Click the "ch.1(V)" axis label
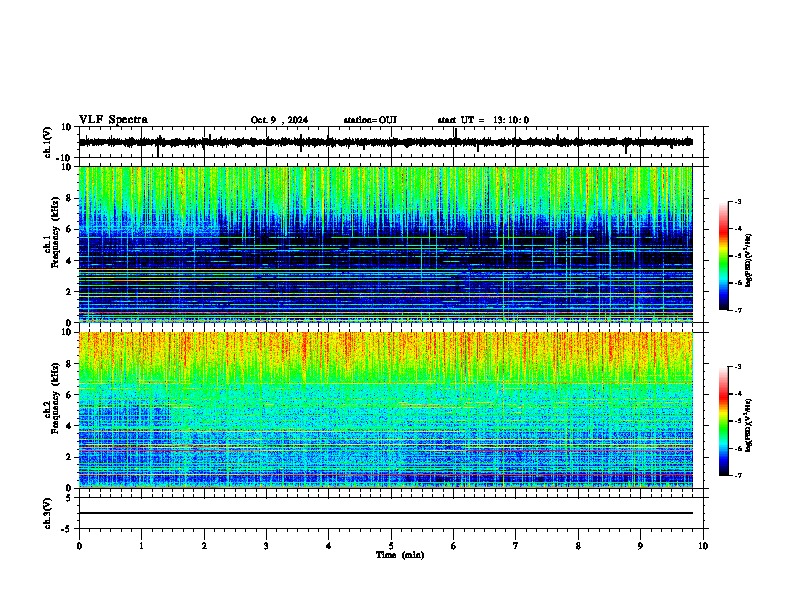Screen dimensions: 792x612 [48, 142]
